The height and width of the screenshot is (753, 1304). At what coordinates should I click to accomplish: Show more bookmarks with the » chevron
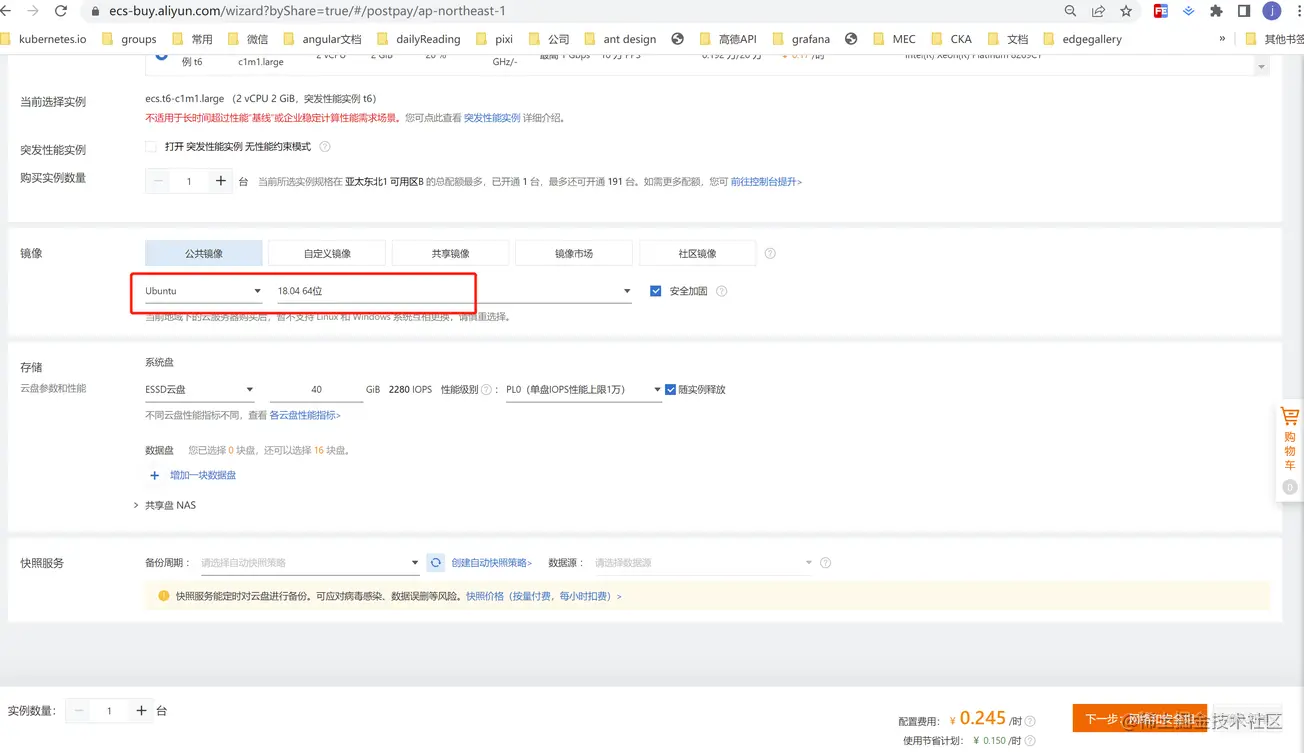1222,39
